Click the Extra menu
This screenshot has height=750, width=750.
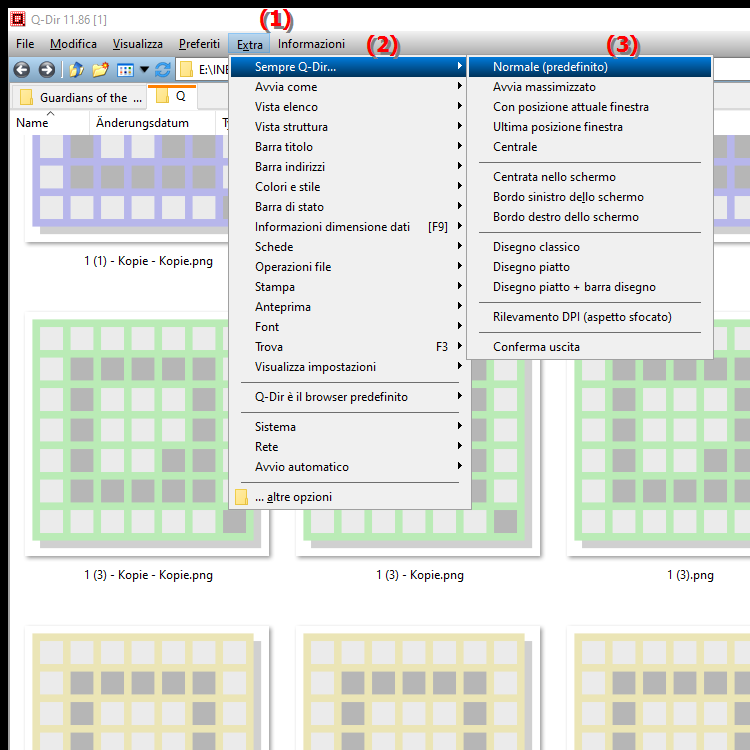coord(249,44)
